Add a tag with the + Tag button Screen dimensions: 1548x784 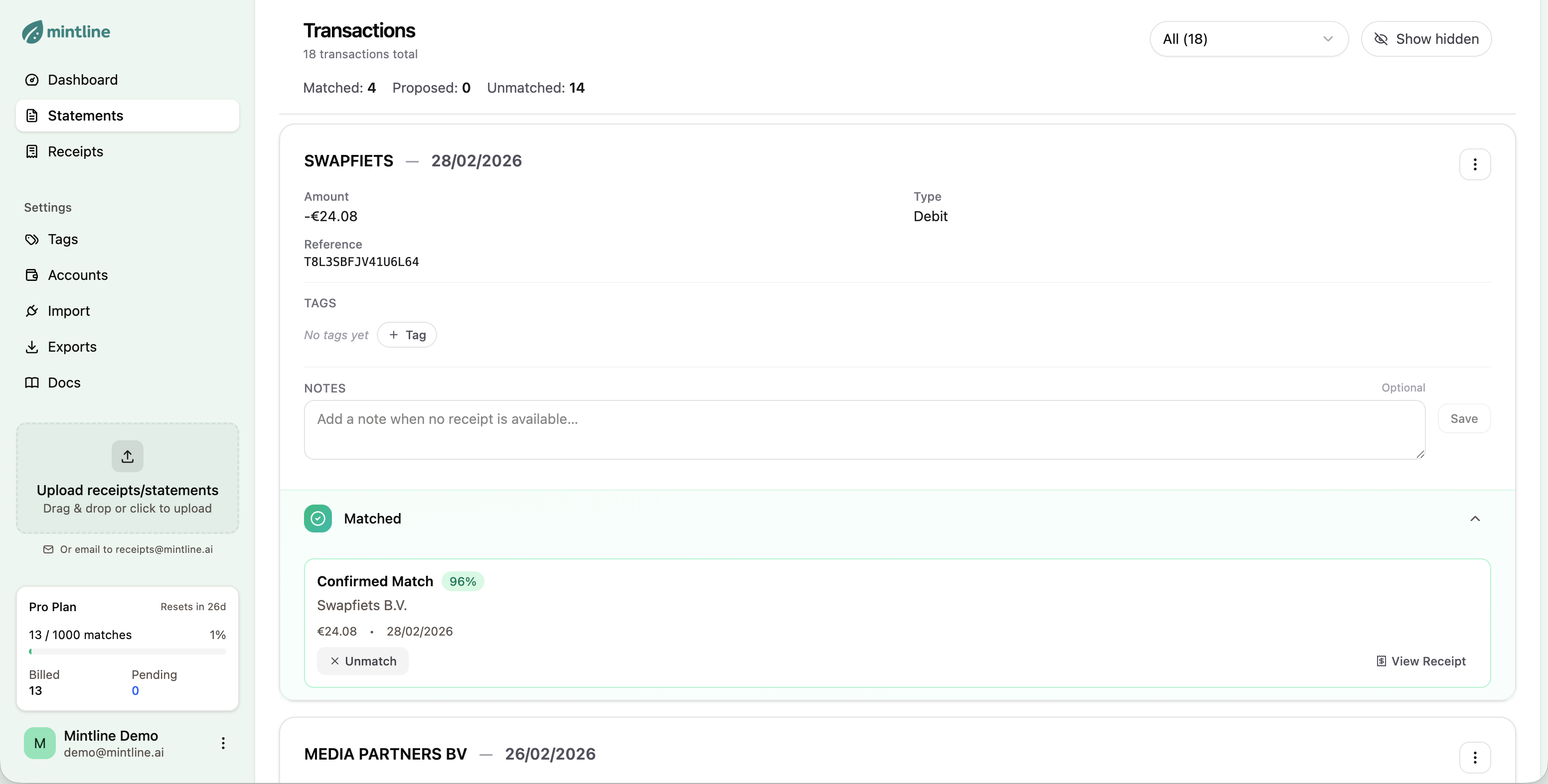coord(407,335)
